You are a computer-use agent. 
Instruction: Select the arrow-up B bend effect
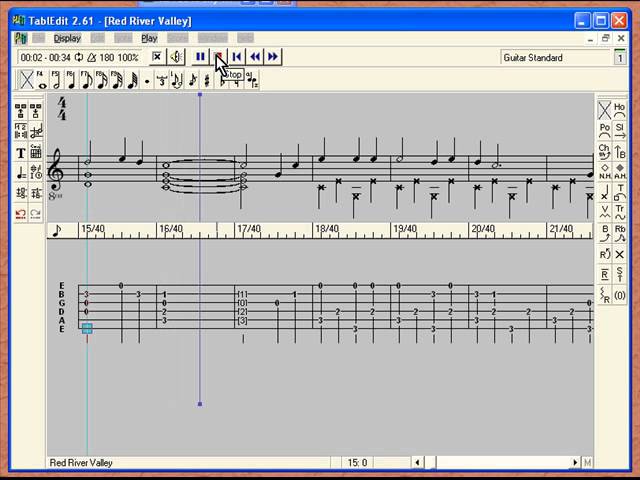619,151
